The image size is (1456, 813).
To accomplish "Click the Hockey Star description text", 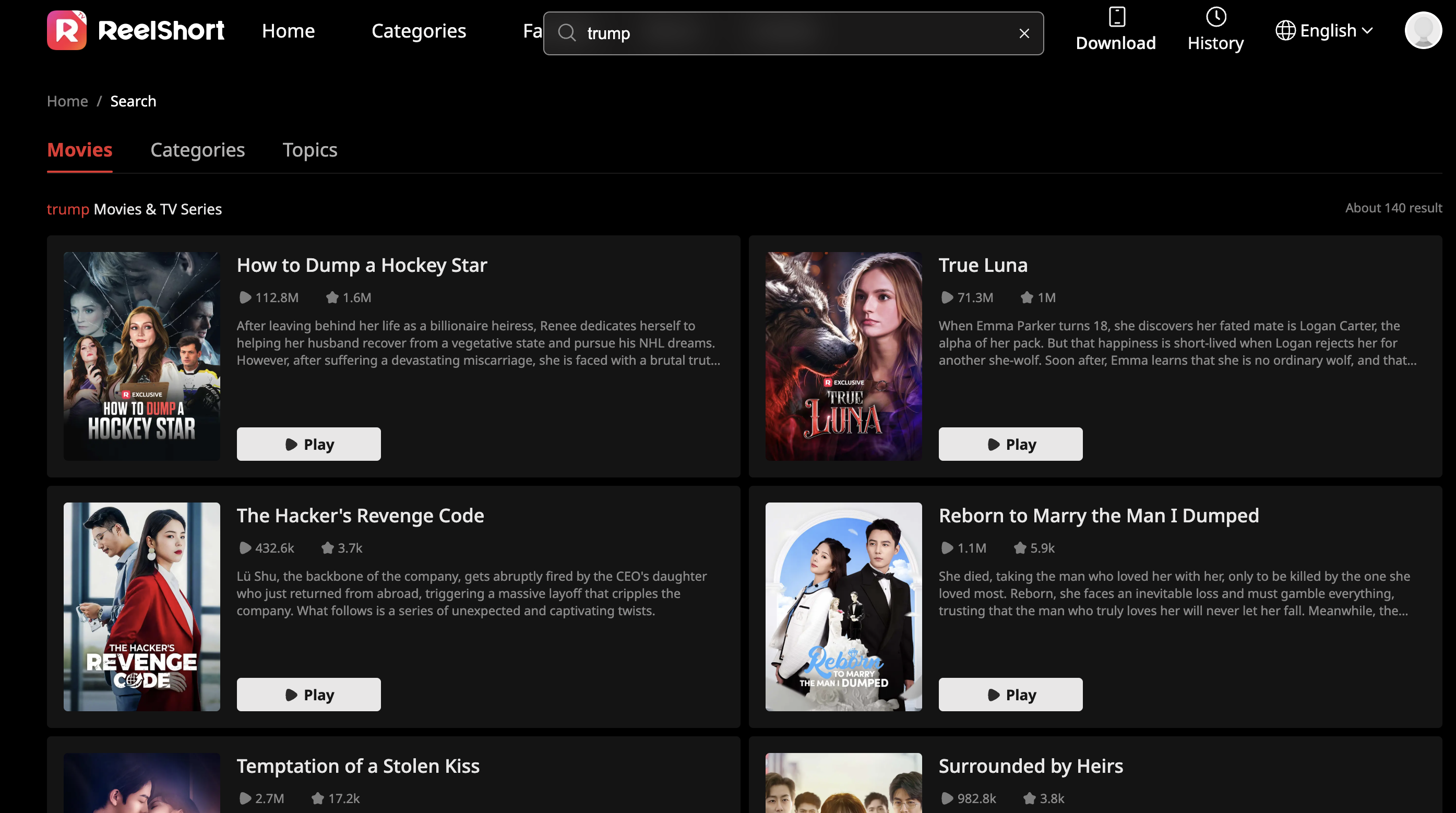I will click(x=478, y=343).
